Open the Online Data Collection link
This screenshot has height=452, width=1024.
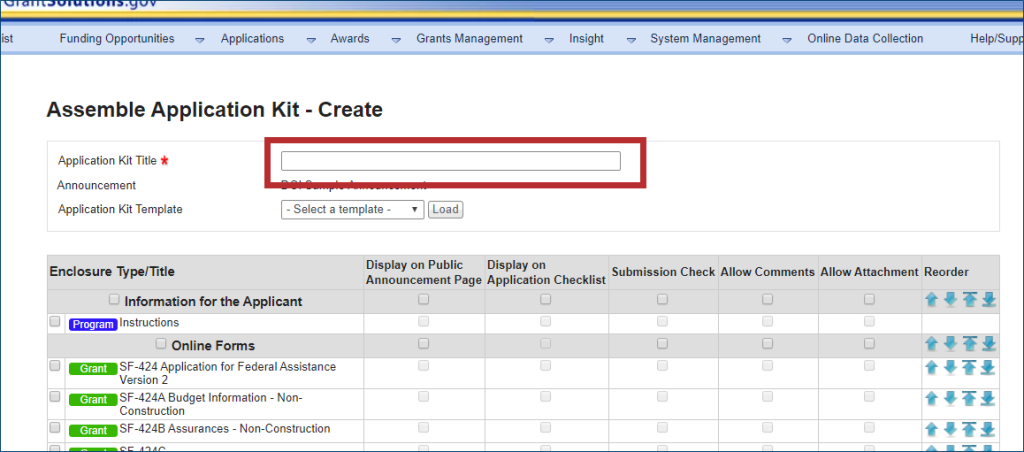pos(865,39)
